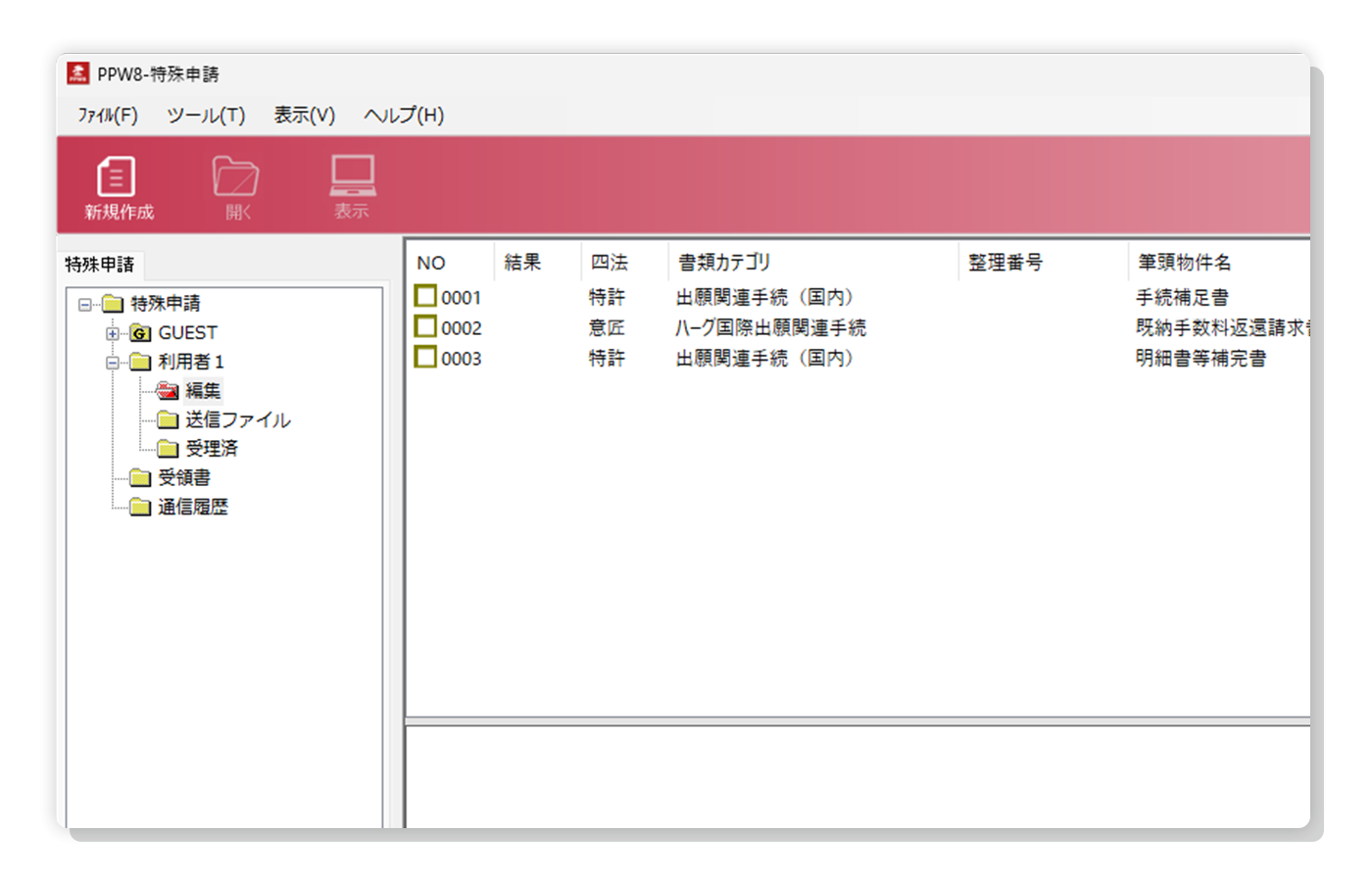Viewport: 1372px width, 882px height.
Task: Open the ファイル(F) menu
Action: [108, 116]
